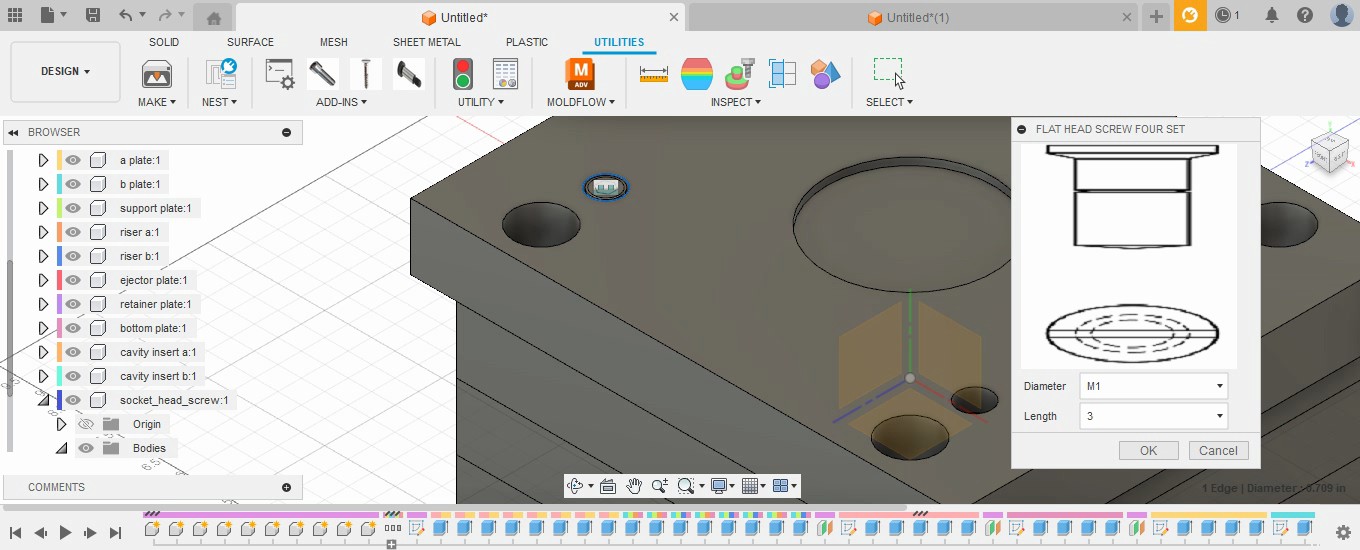Open the Length dropdown showing 3
This screenshot has height=550, width=1360.
pos(1154,416)
